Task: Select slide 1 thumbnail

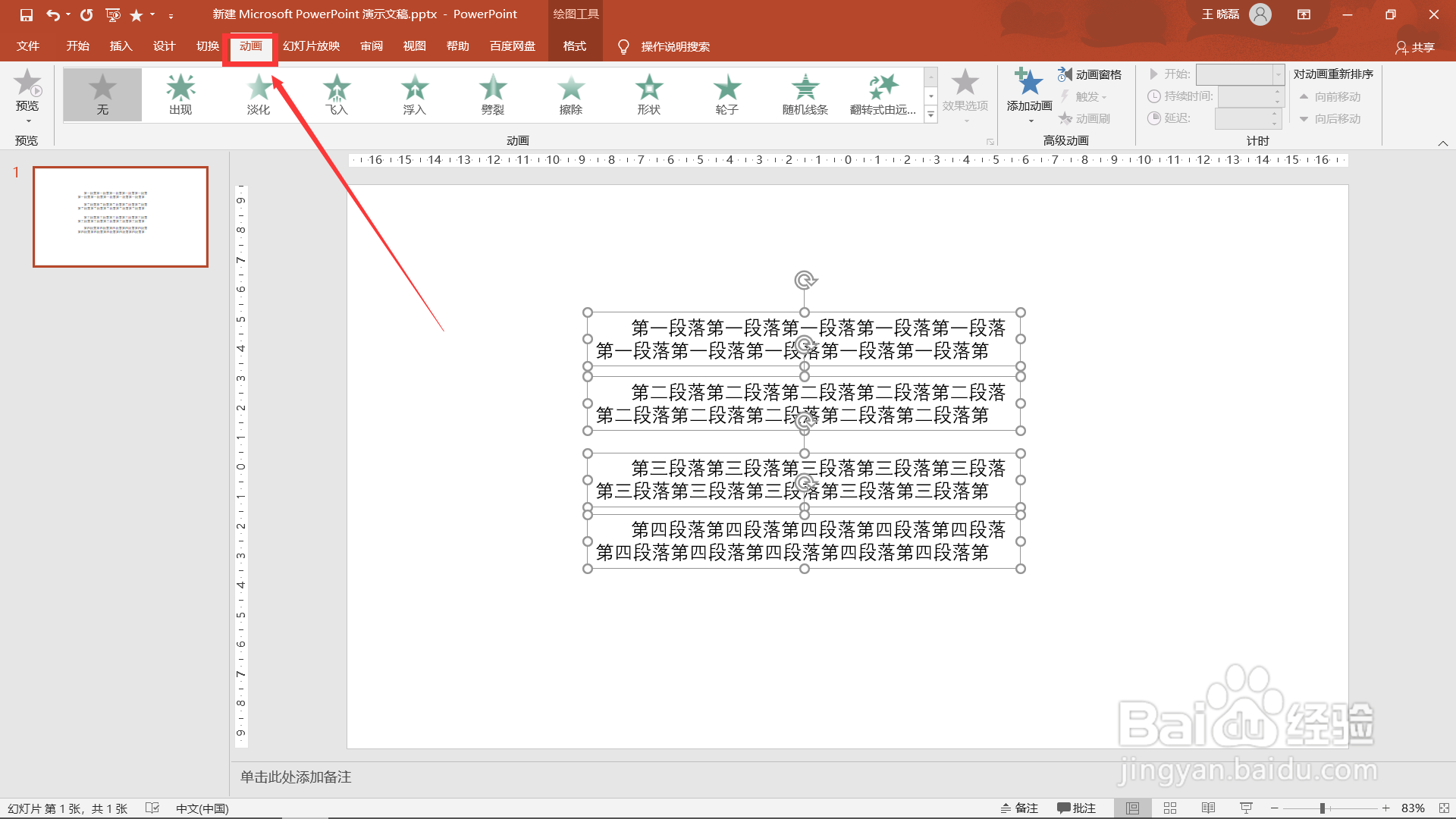Action: coord(121,217)
